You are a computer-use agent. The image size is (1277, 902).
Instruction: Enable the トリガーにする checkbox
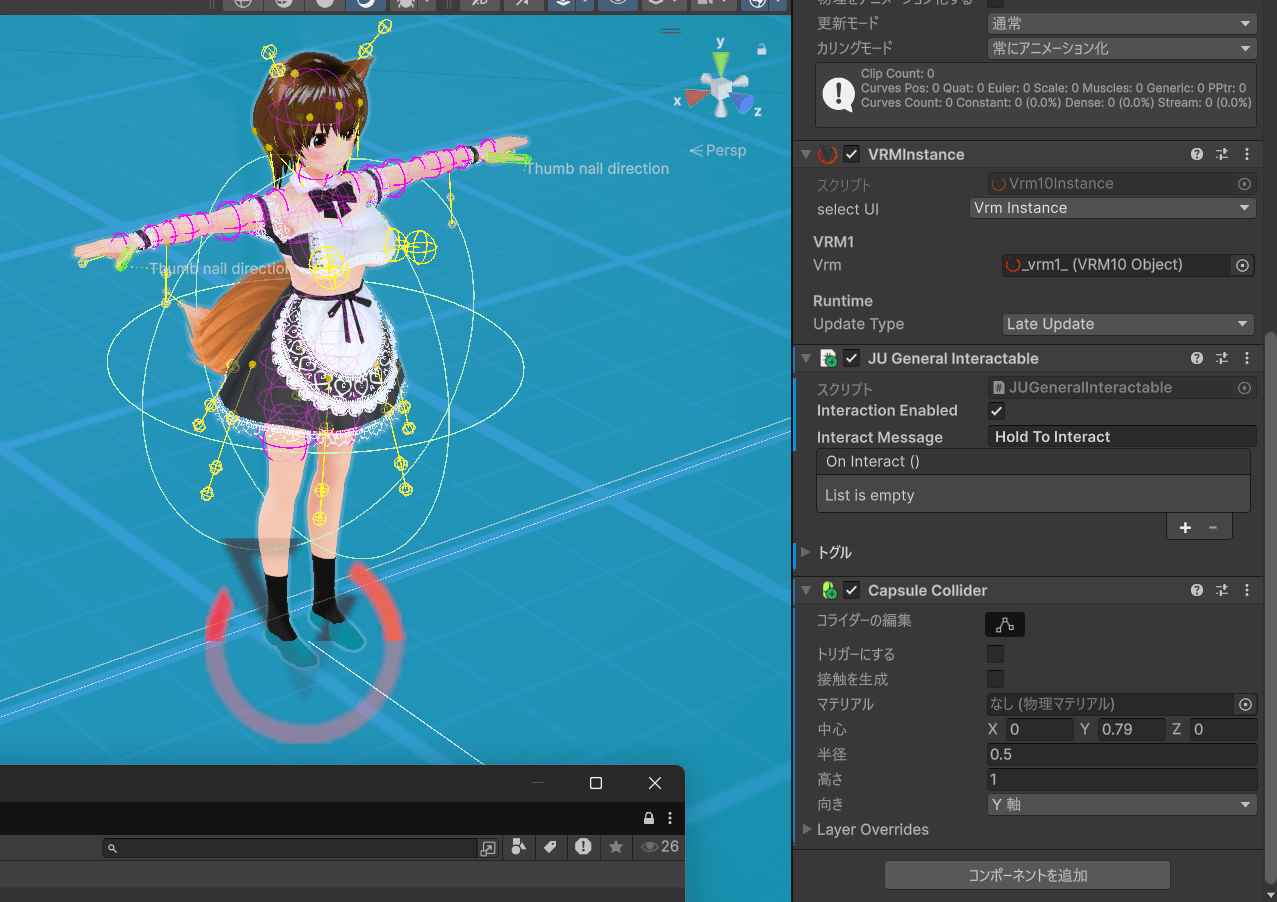tap(995, 653)
